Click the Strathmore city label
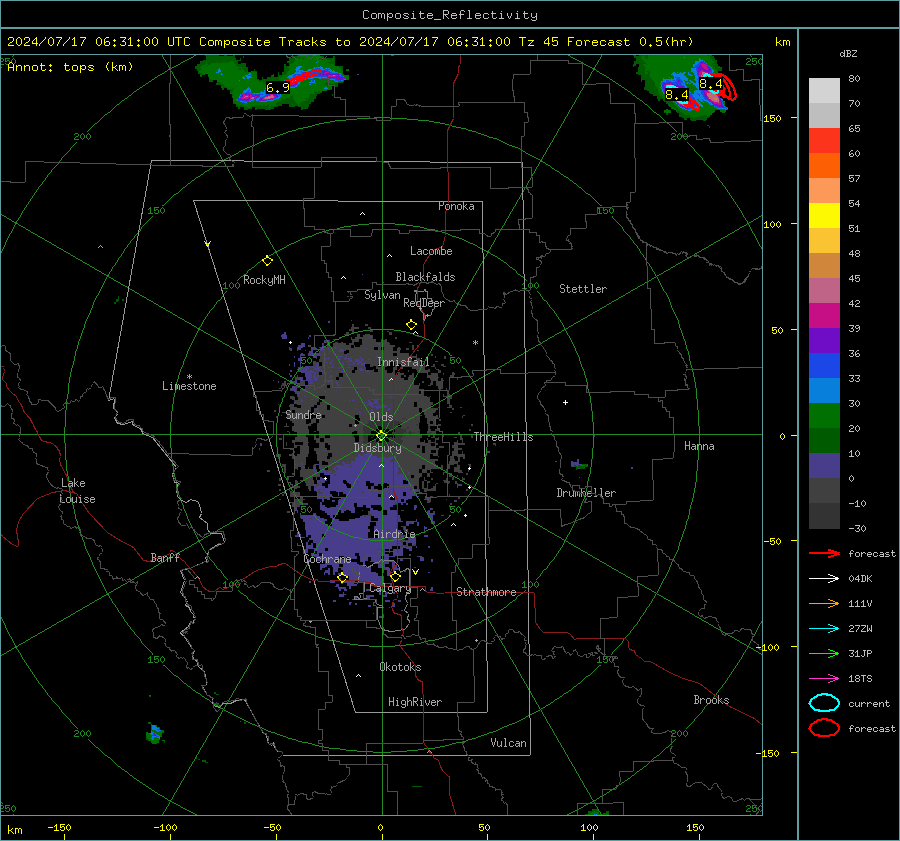Screen dimensions: 900x841 [486, 592]
